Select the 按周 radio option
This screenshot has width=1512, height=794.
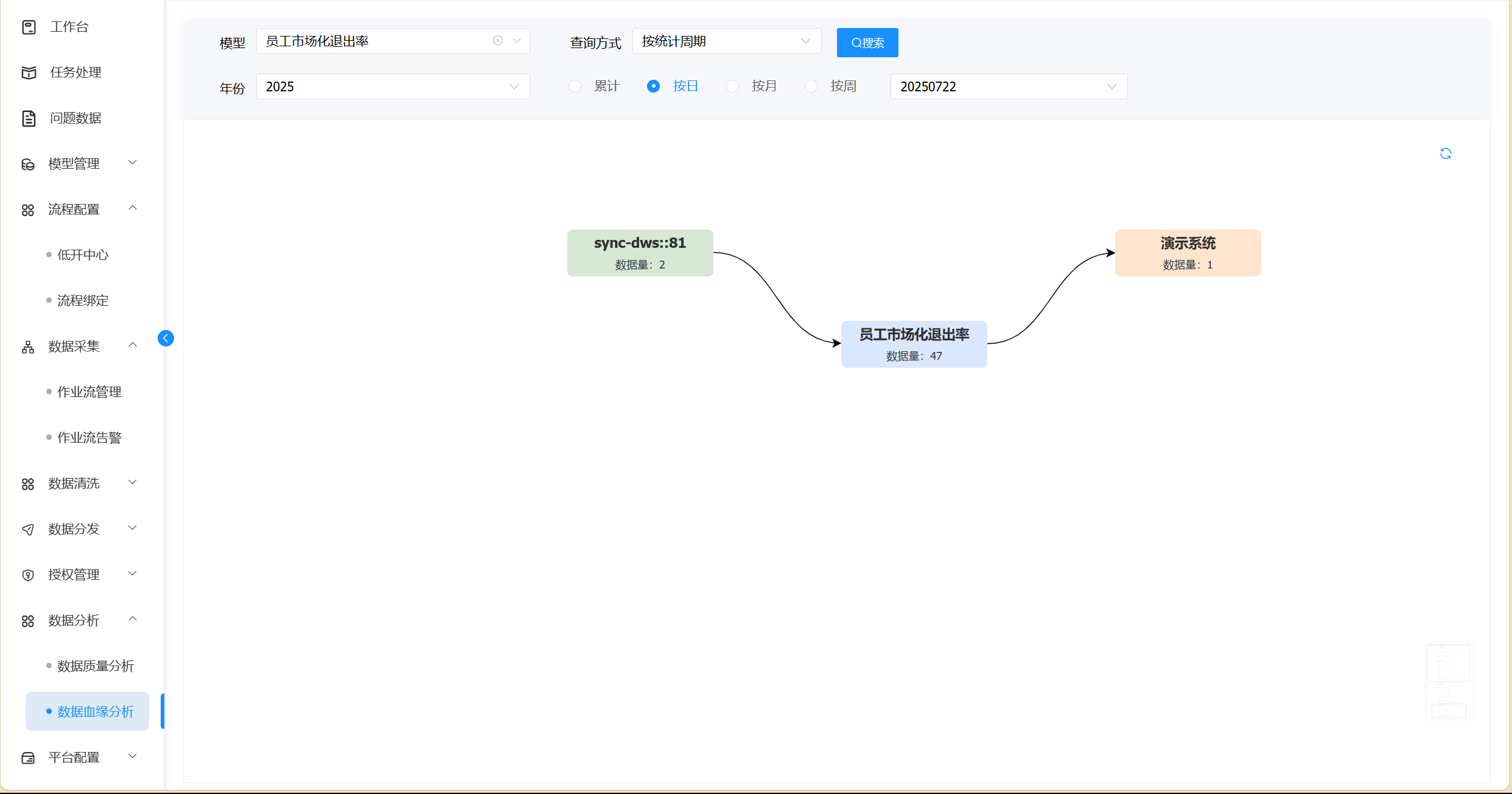pos(811,86)
